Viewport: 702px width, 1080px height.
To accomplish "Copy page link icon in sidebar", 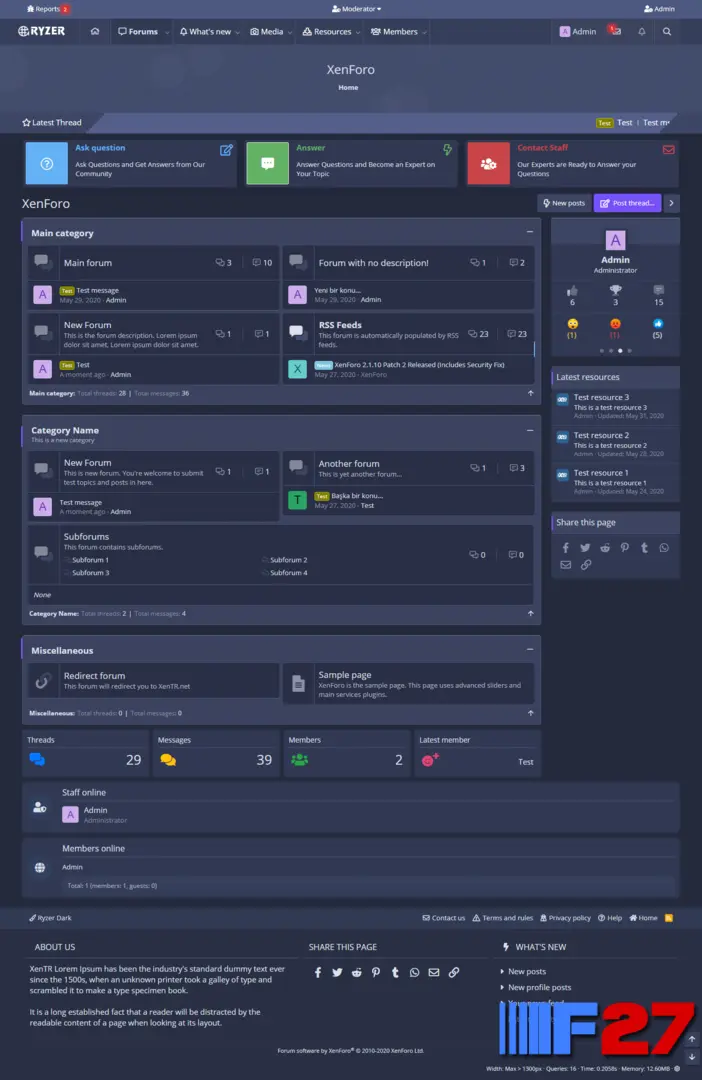I will pyautogui.click(x=586, y=565).
